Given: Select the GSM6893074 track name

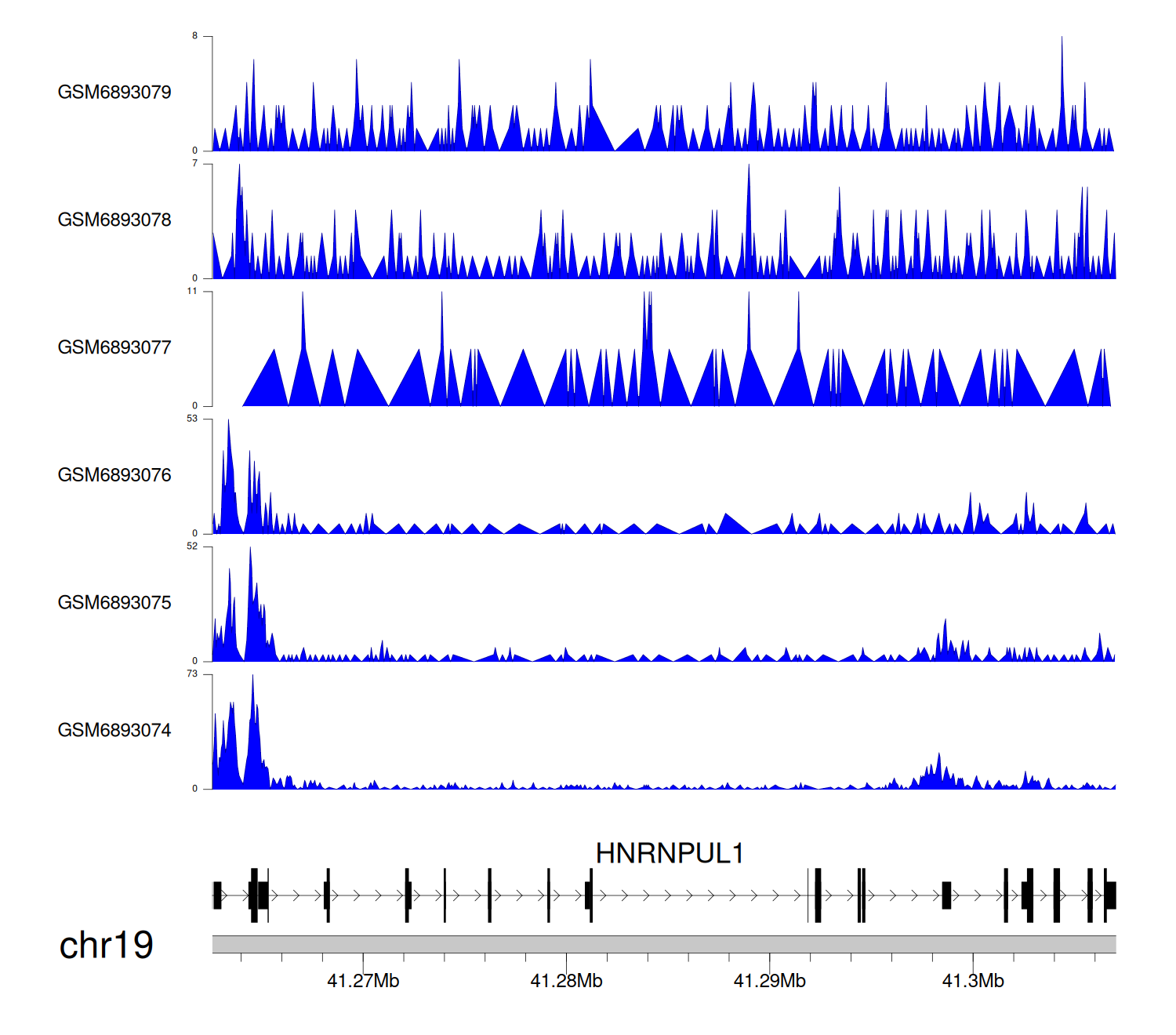Looking at the screenshot, I should [x=114, y=731].
